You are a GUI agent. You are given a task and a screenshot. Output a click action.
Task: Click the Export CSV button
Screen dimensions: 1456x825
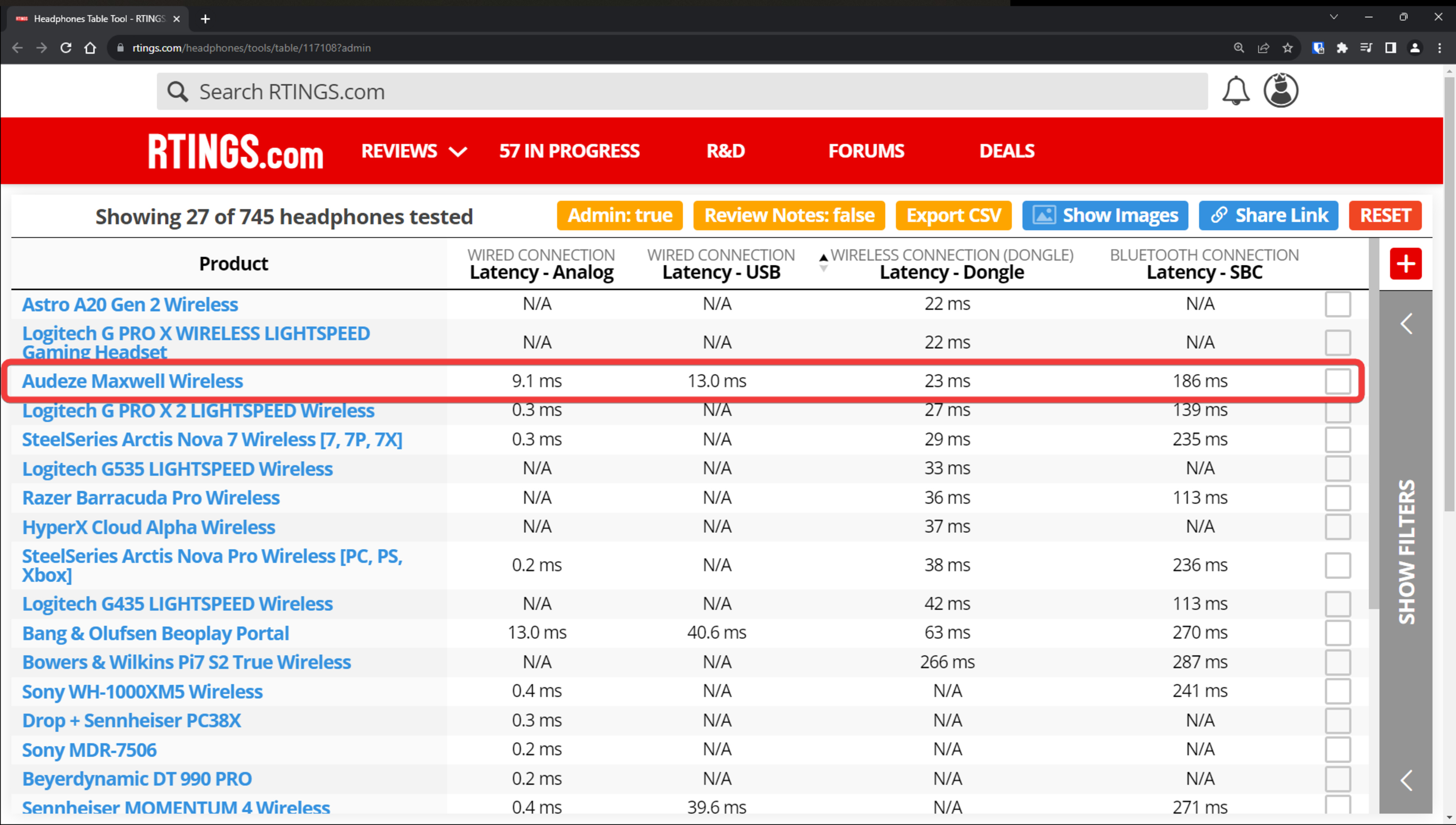[x=953, y=216]
